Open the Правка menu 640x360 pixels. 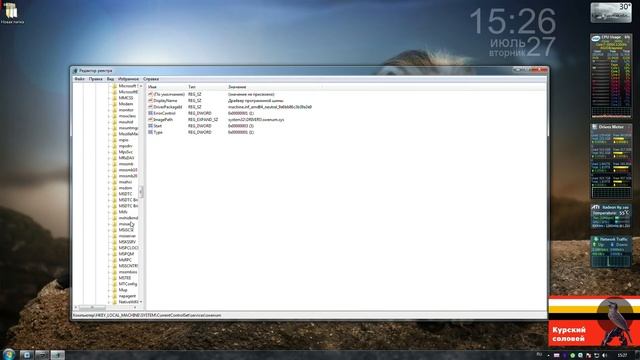click(x=96, y=79)
